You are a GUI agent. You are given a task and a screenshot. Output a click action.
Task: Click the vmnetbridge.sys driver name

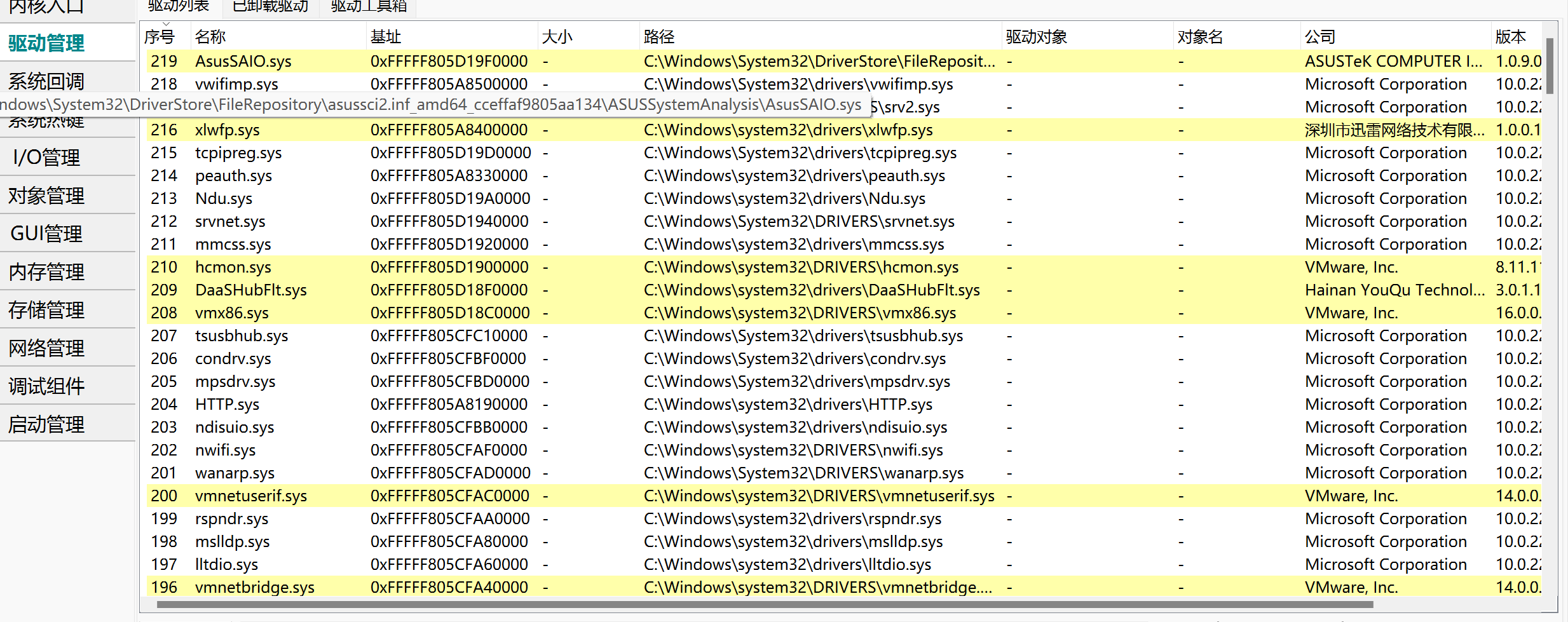255,587
